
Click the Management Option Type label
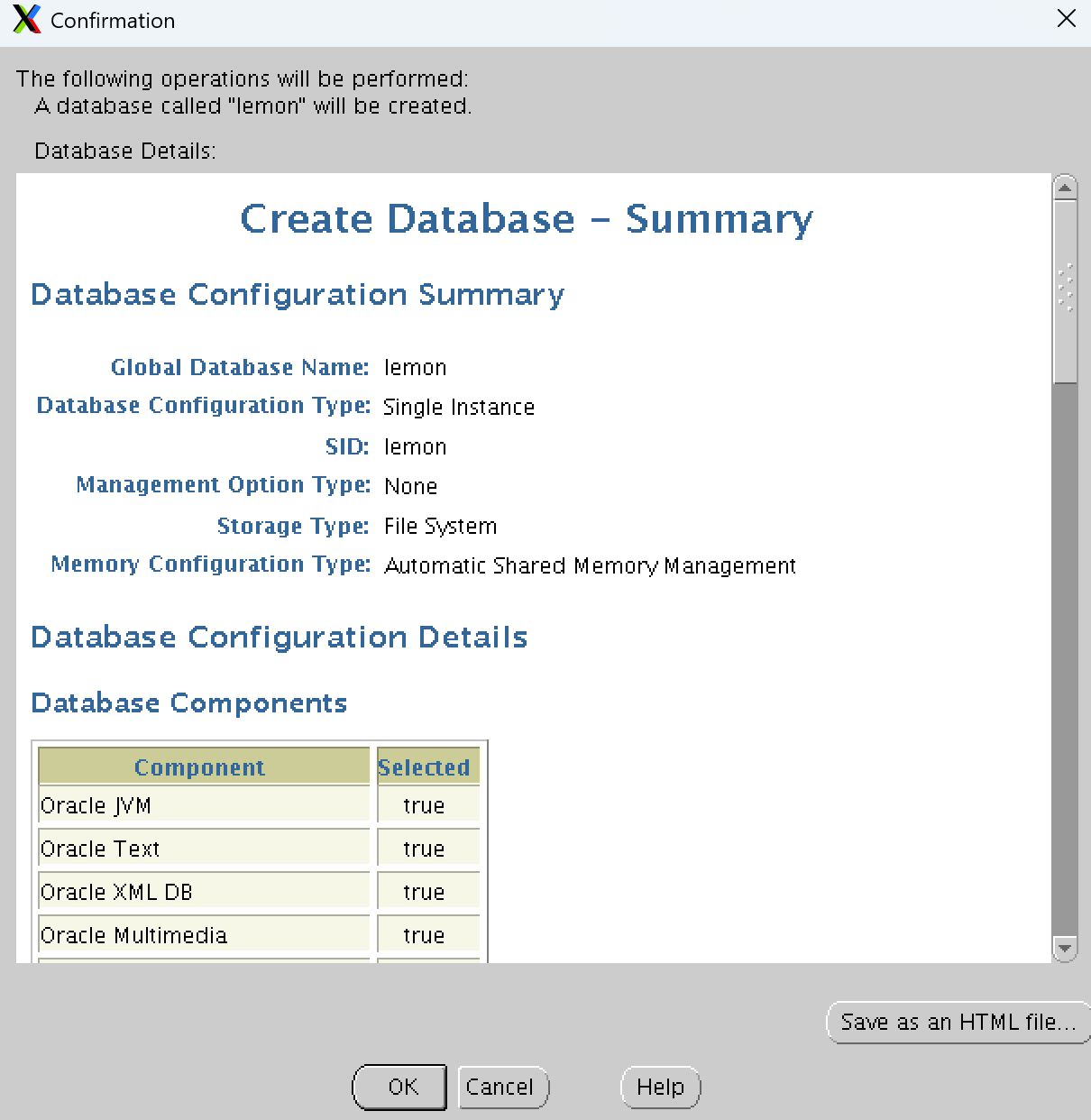click(x=224, y=485)
